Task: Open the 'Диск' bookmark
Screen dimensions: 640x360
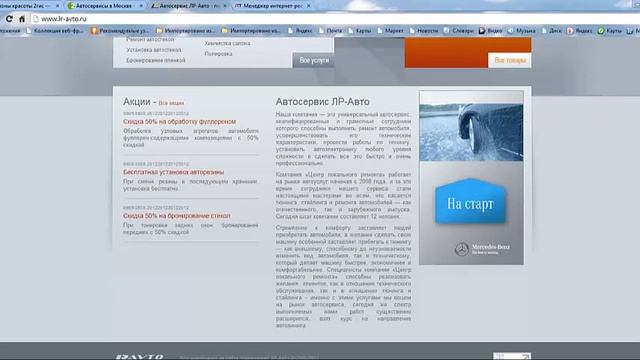Action: tap(551, 31)
